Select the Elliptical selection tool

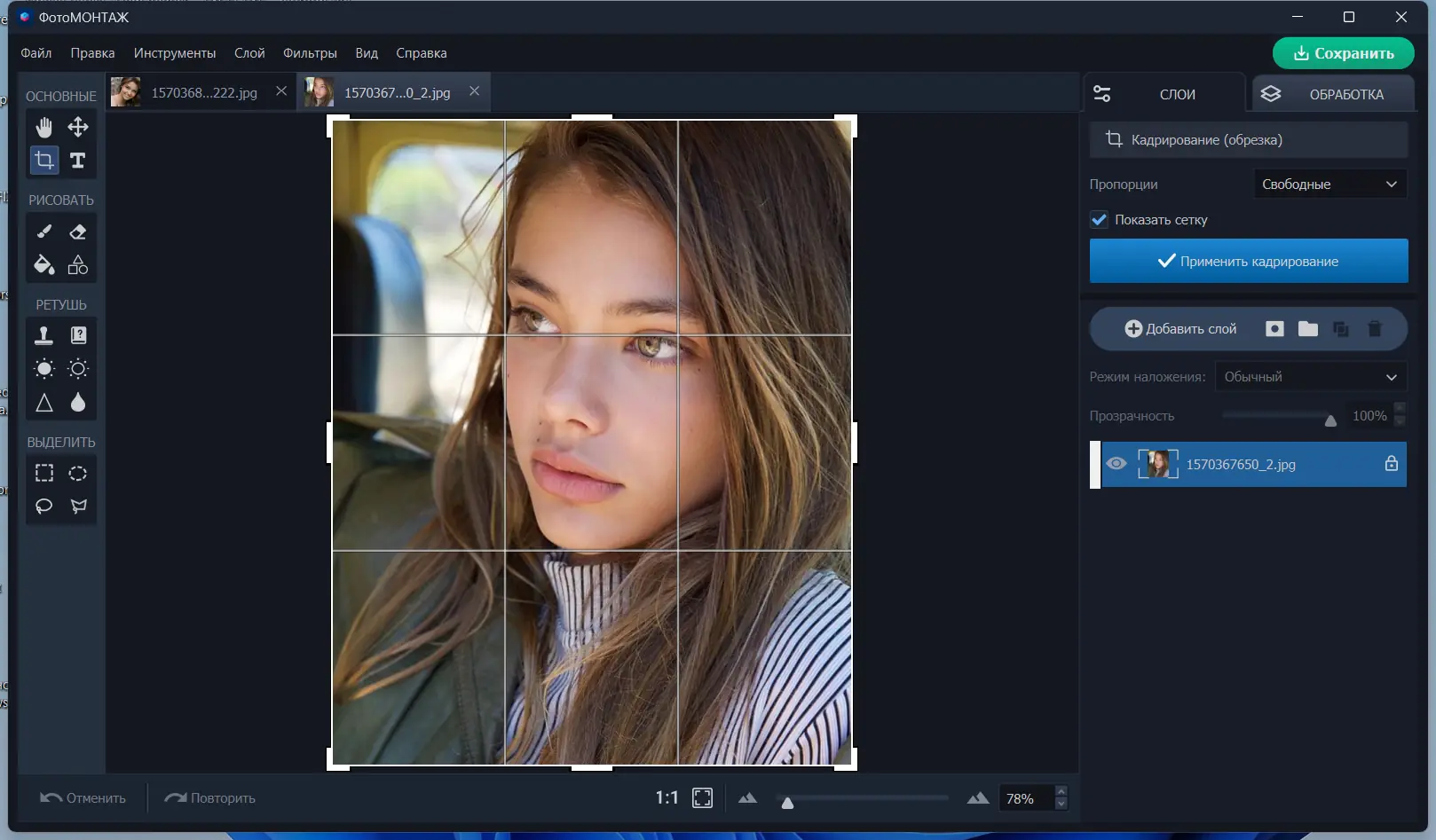coord(78,473)
